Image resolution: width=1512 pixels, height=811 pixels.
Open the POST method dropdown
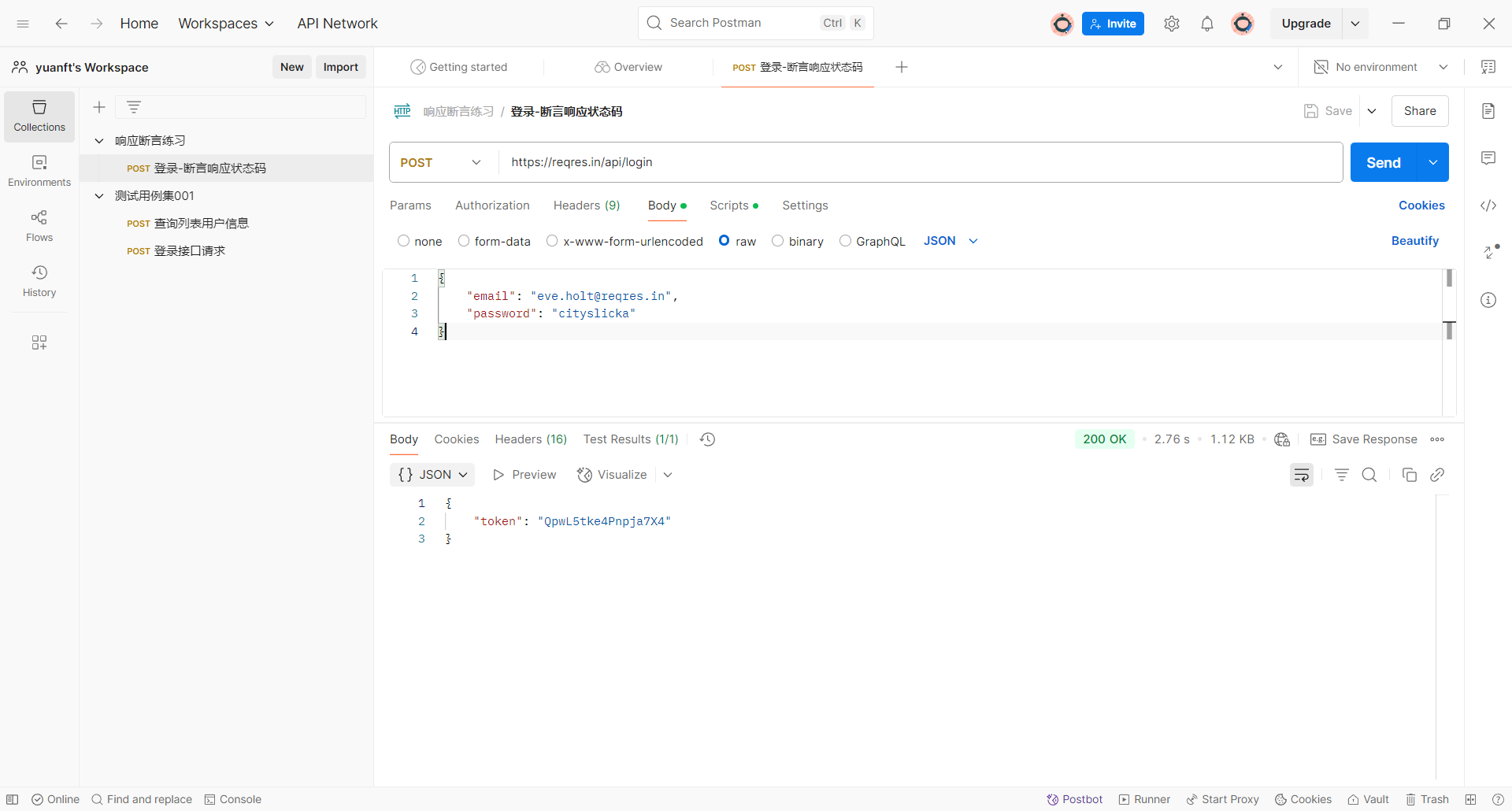pyautogui.click(x=441, y=162)
